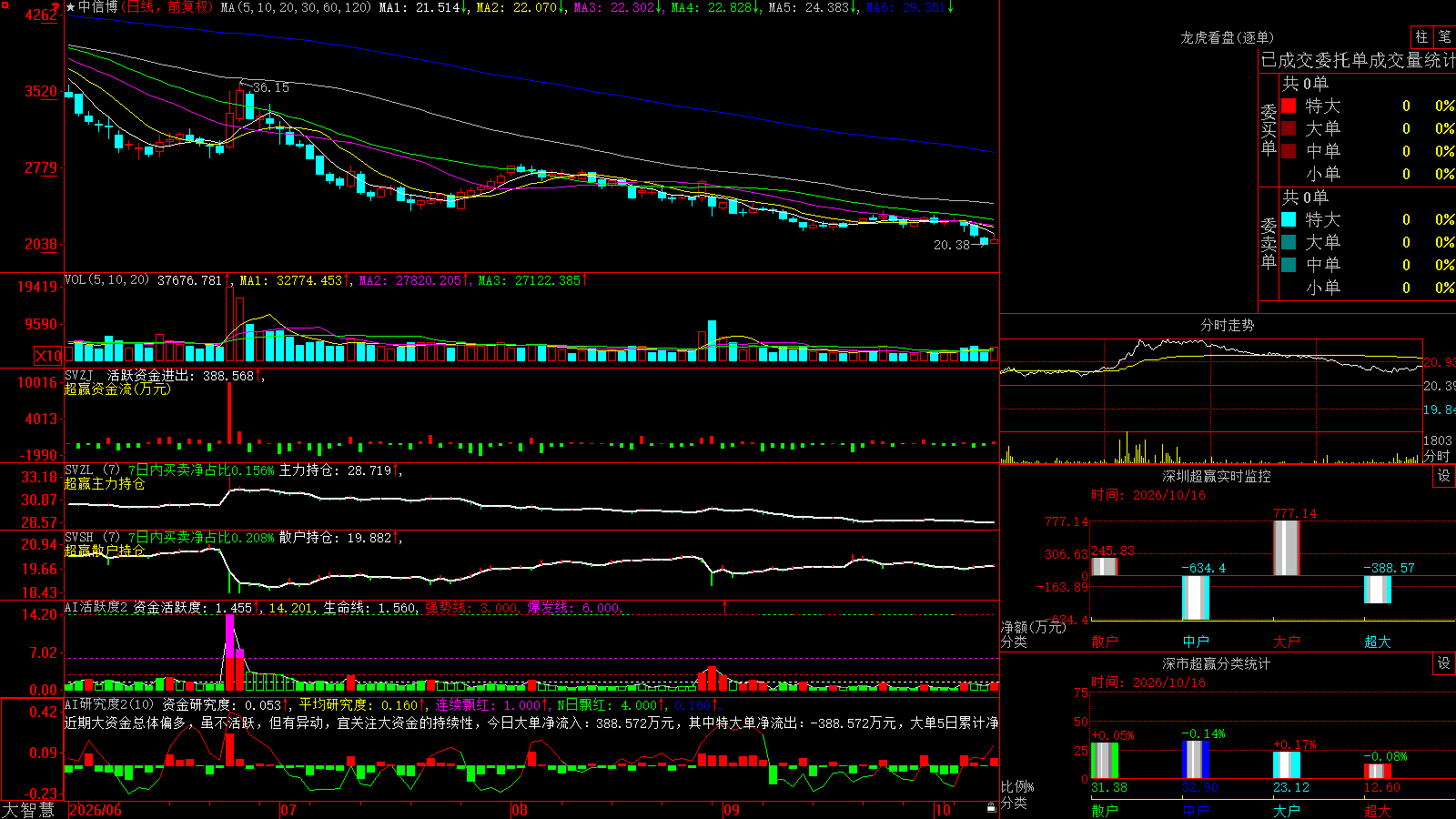The width and height of the screenshot is (1456, 819).
Task: Open 设 settings for 深市超赢分类统计
Action: point(1444,663)
